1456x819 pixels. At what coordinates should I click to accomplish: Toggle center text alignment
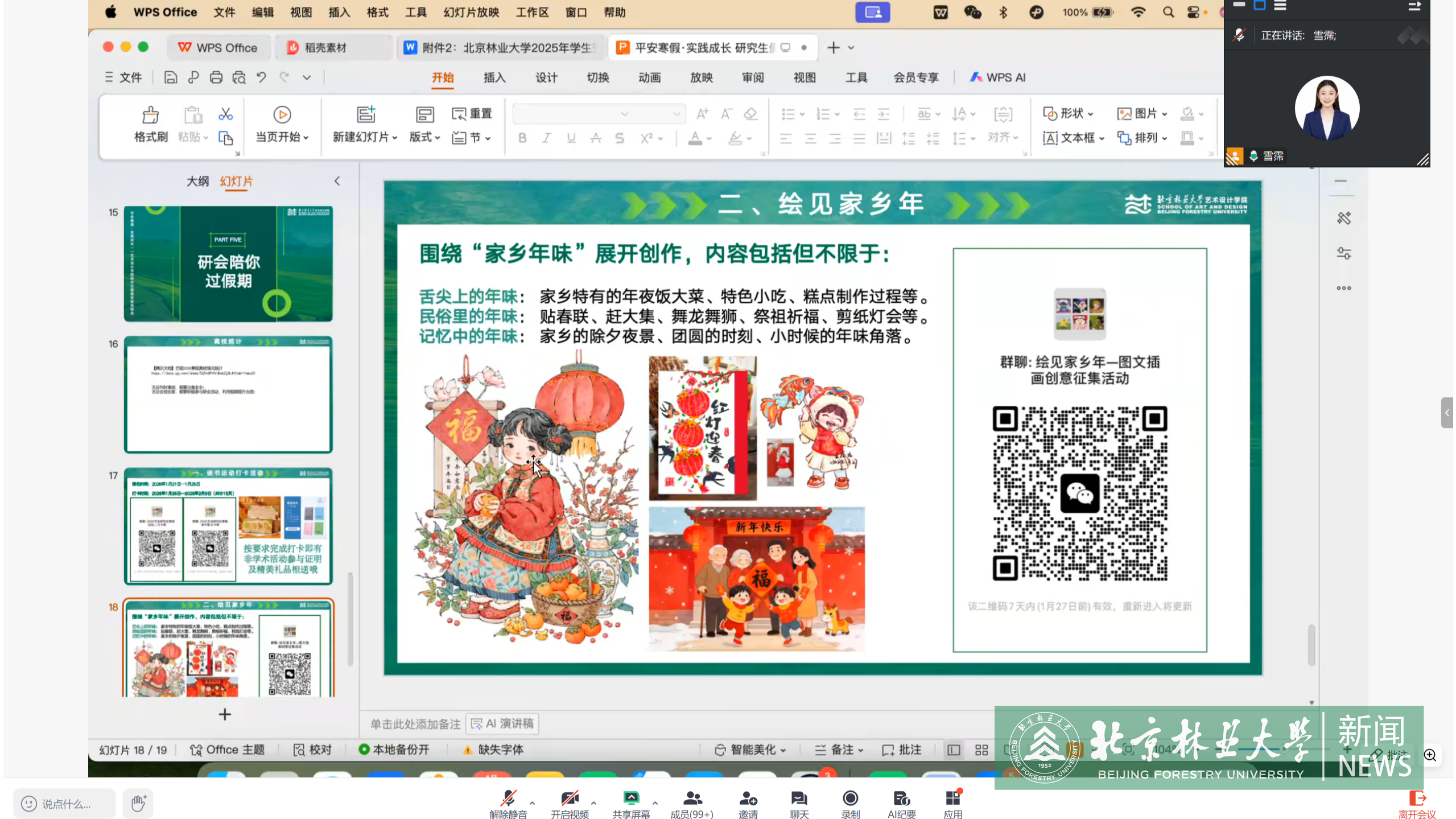click(810, 138)
